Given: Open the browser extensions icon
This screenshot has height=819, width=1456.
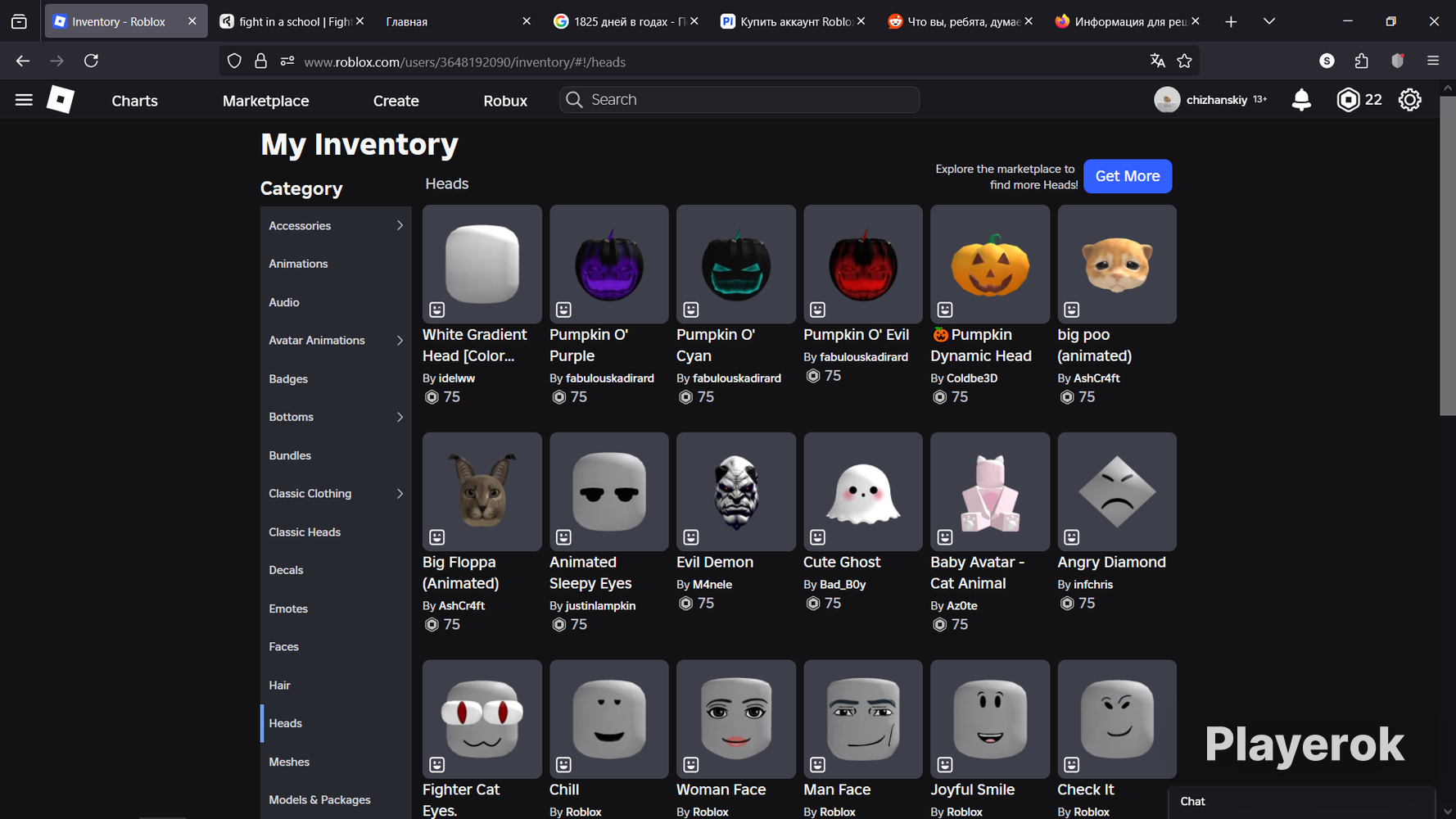Looking at the screenshot, I should pyautogui.click(x=1362, y=61).
